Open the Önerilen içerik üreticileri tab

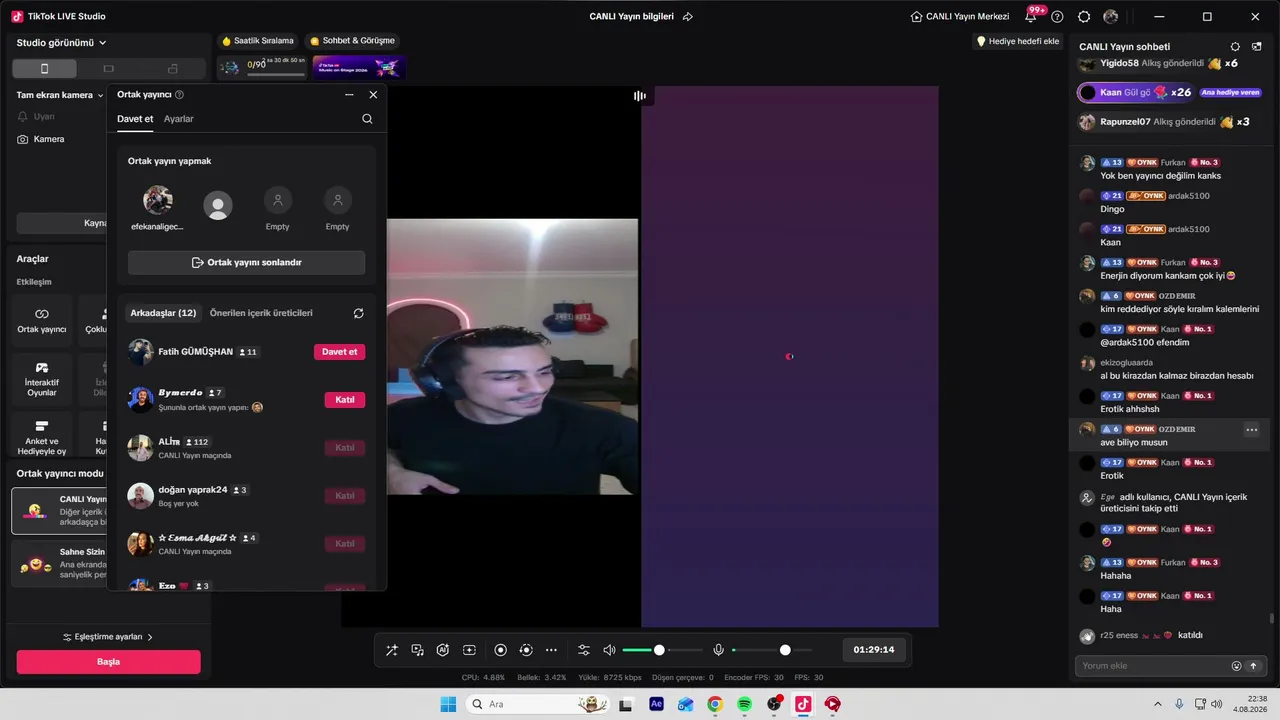[x=261, y=313]
